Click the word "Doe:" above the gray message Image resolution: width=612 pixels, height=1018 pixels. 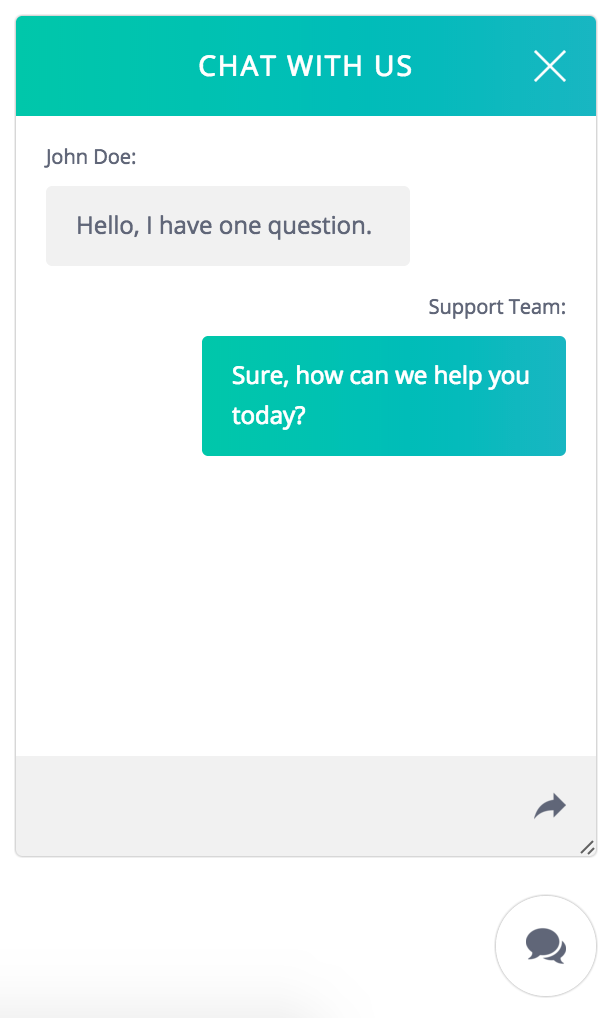pos(115,157)
